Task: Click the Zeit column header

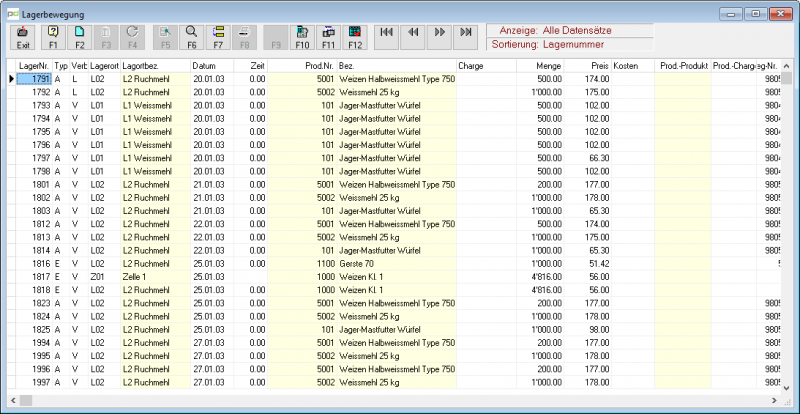Action: 251,66
